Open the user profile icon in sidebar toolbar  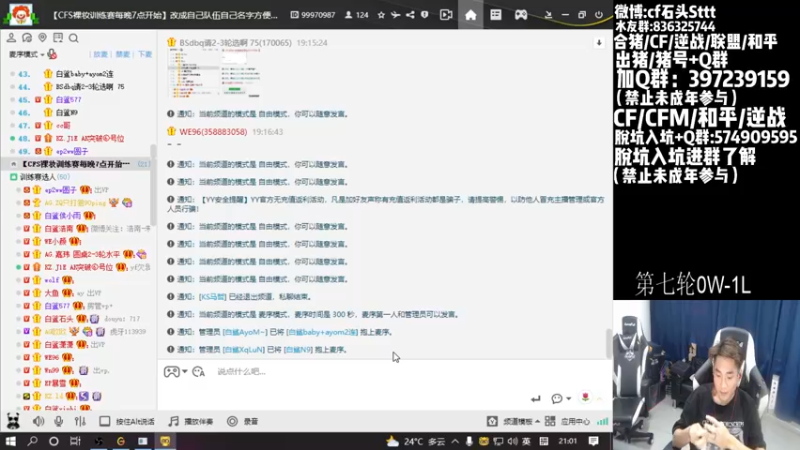[11, 38]
